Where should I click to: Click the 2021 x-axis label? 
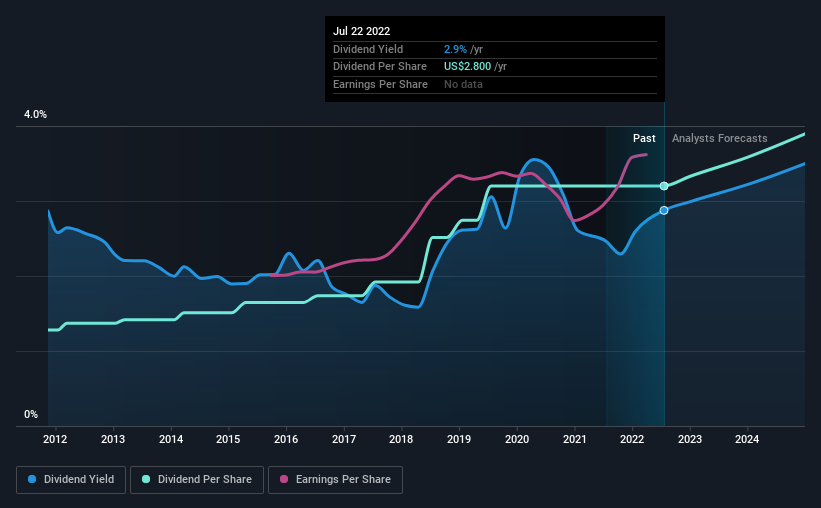coord(574,439)
